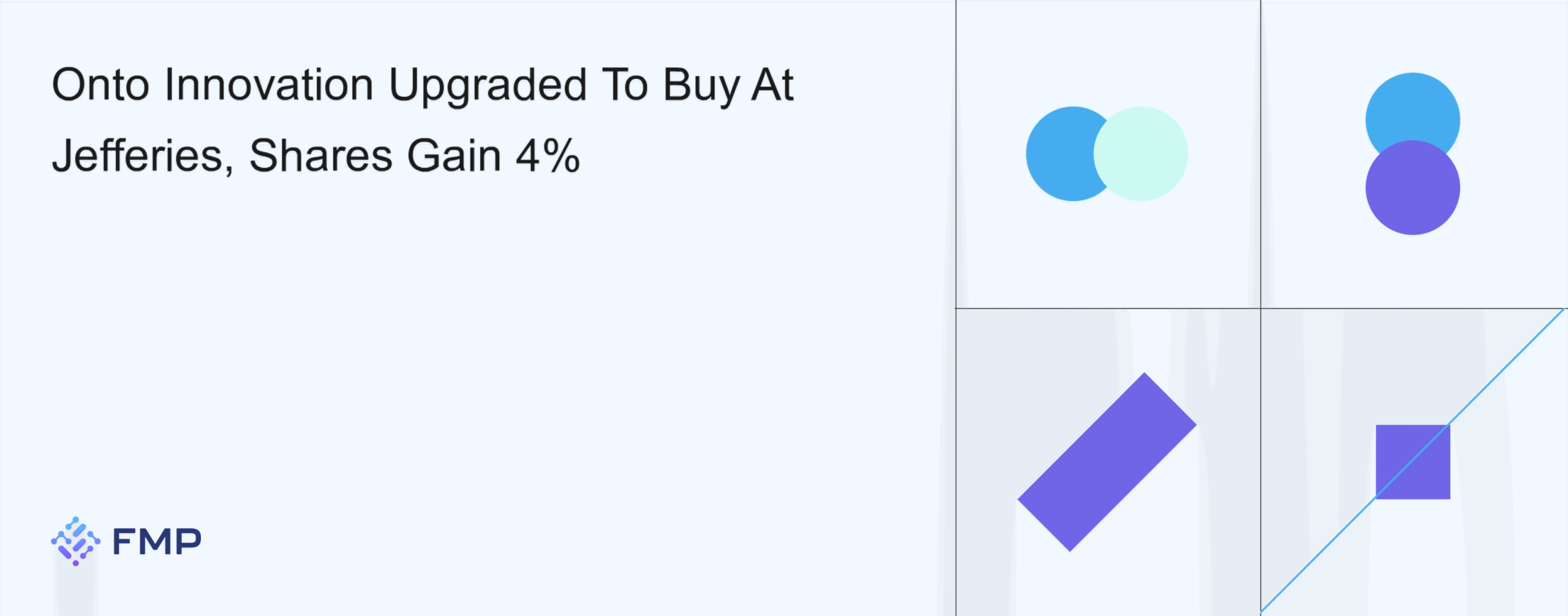
Task: Click the word "Shares" in the headline
Action: (x=320, y=156)
